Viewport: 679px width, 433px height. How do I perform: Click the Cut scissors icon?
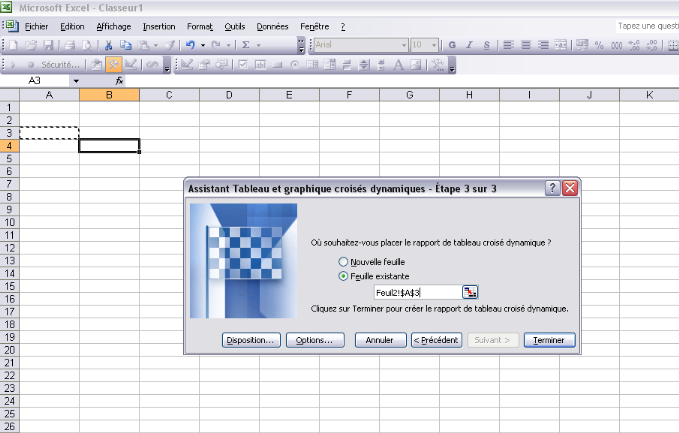point(108,45)
